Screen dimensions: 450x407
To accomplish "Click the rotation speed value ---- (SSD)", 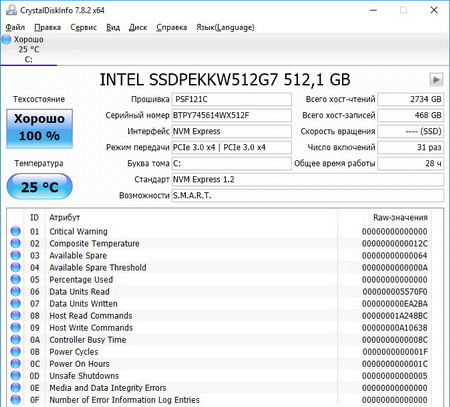I will pyautogui.click(x=410, y=131).
